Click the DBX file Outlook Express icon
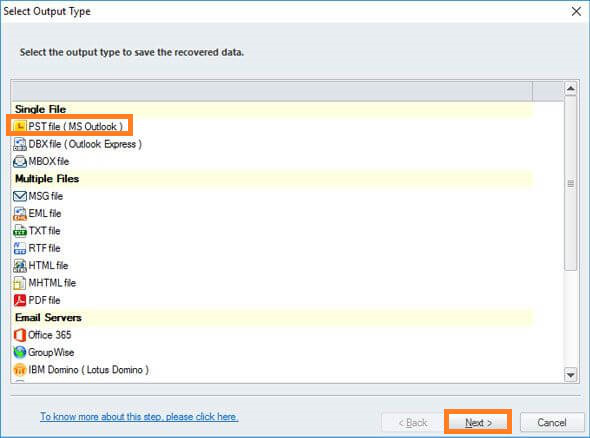The width and height of the screenshot is (590, 438). pyautogui.click(x=20, y=144)
